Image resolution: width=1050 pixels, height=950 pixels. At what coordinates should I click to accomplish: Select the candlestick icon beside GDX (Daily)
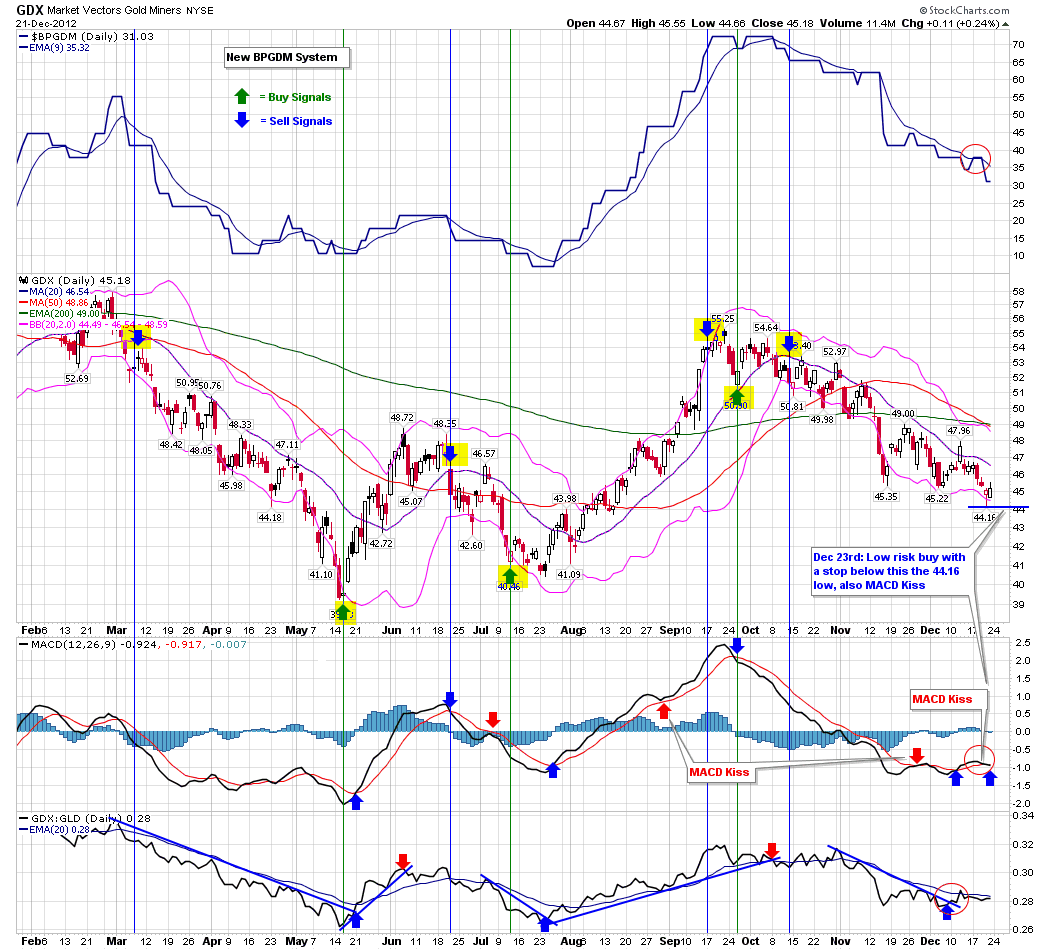point(23,281)
